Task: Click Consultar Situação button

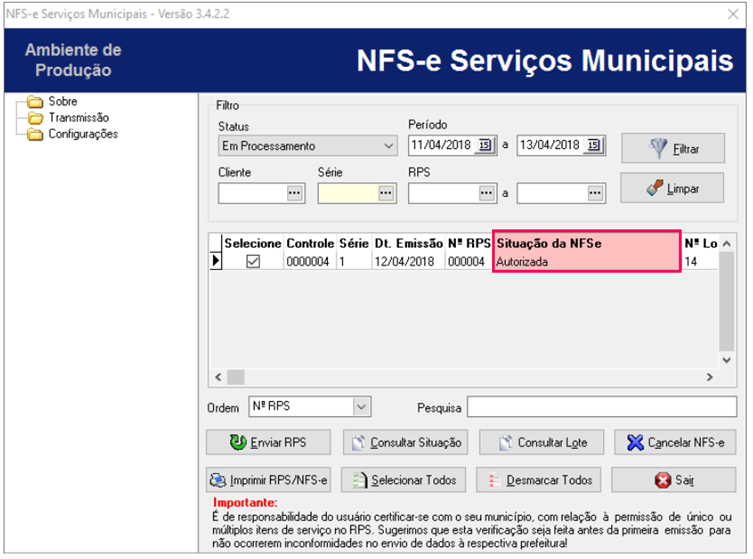Action: pyautogui.click(x=404, y=443)
